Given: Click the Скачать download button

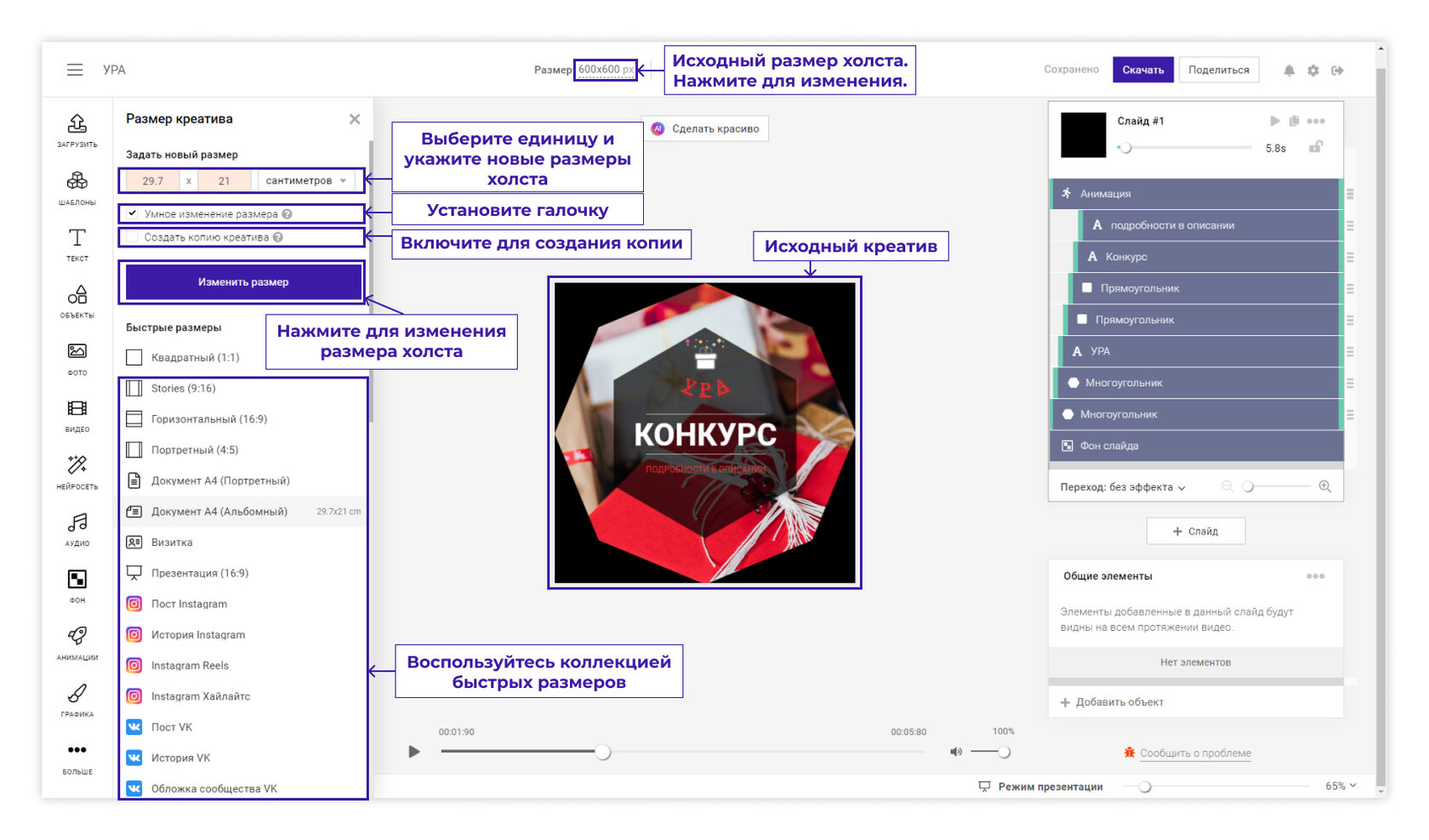Looking at the screenshot, I should [1142, 70].
